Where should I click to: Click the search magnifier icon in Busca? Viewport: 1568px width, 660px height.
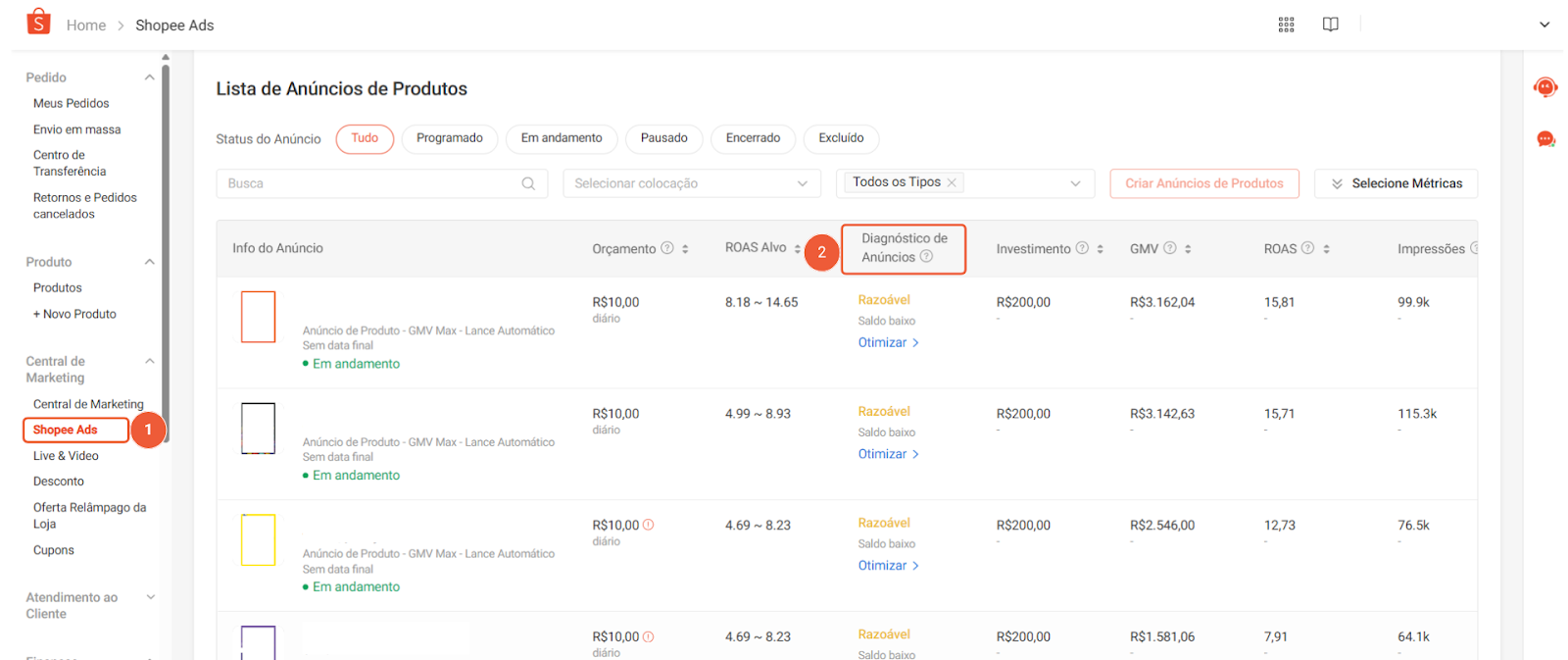(x=528, y=183)
